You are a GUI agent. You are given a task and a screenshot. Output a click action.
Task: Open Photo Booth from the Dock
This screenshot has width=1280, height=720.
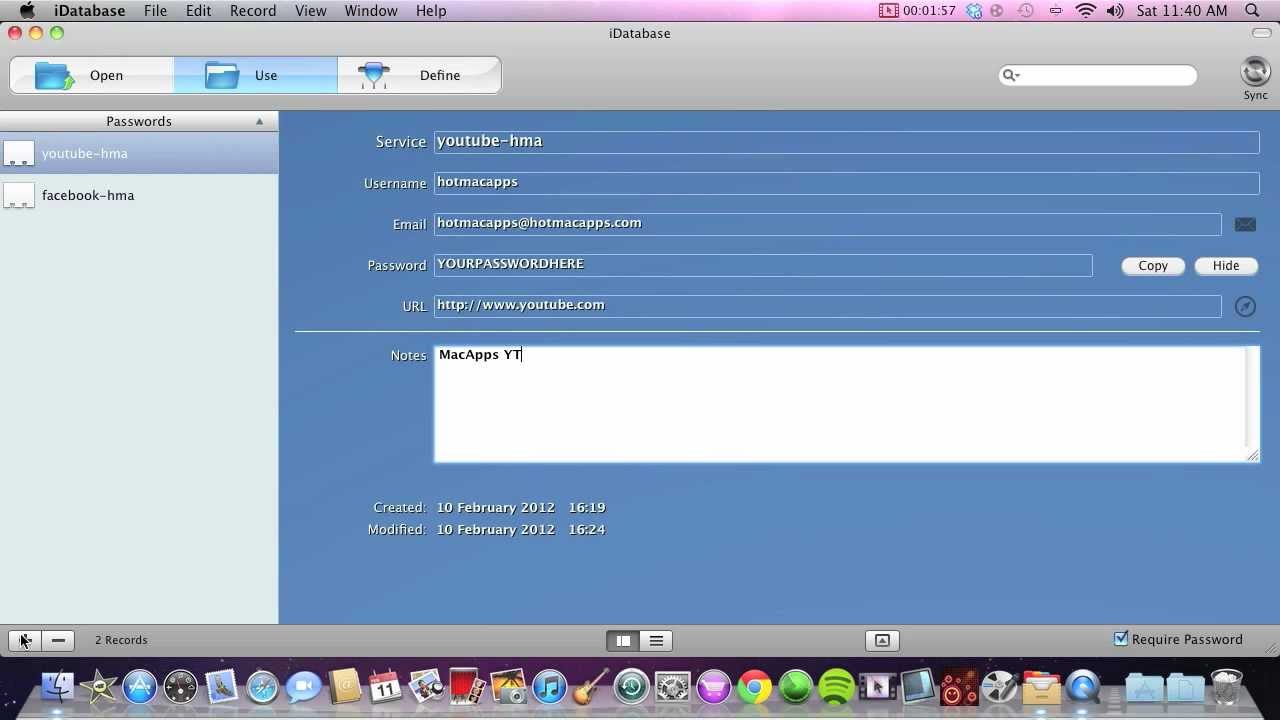[468, 687]
